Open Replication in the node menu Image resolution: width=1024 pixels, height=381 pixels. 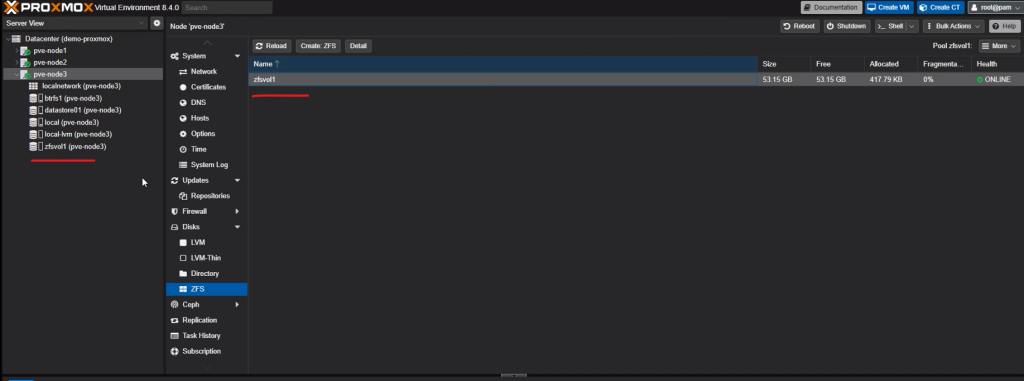[x=199, y=320]
